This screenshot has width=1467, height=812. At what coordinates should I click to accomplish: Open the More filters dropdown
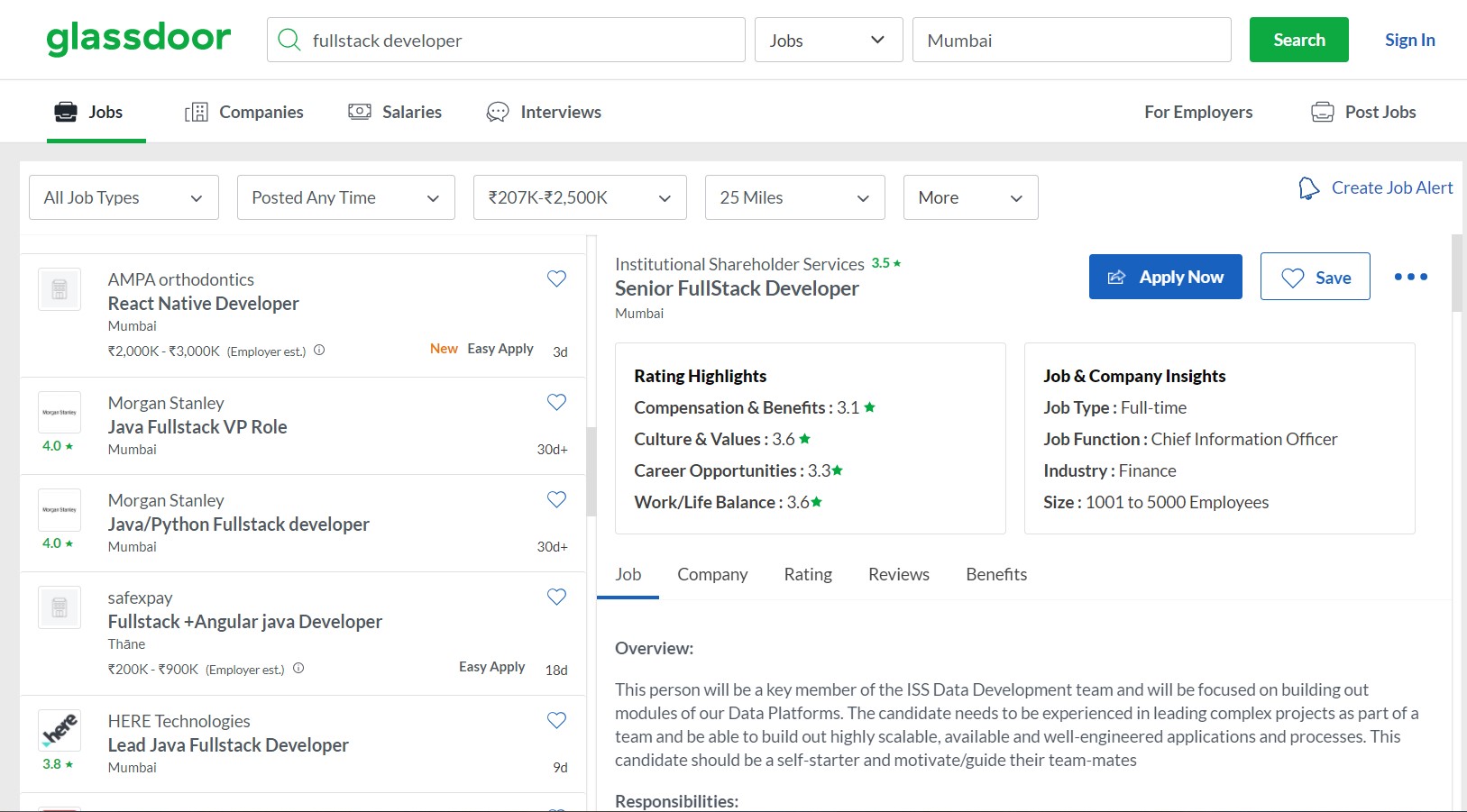971,197
